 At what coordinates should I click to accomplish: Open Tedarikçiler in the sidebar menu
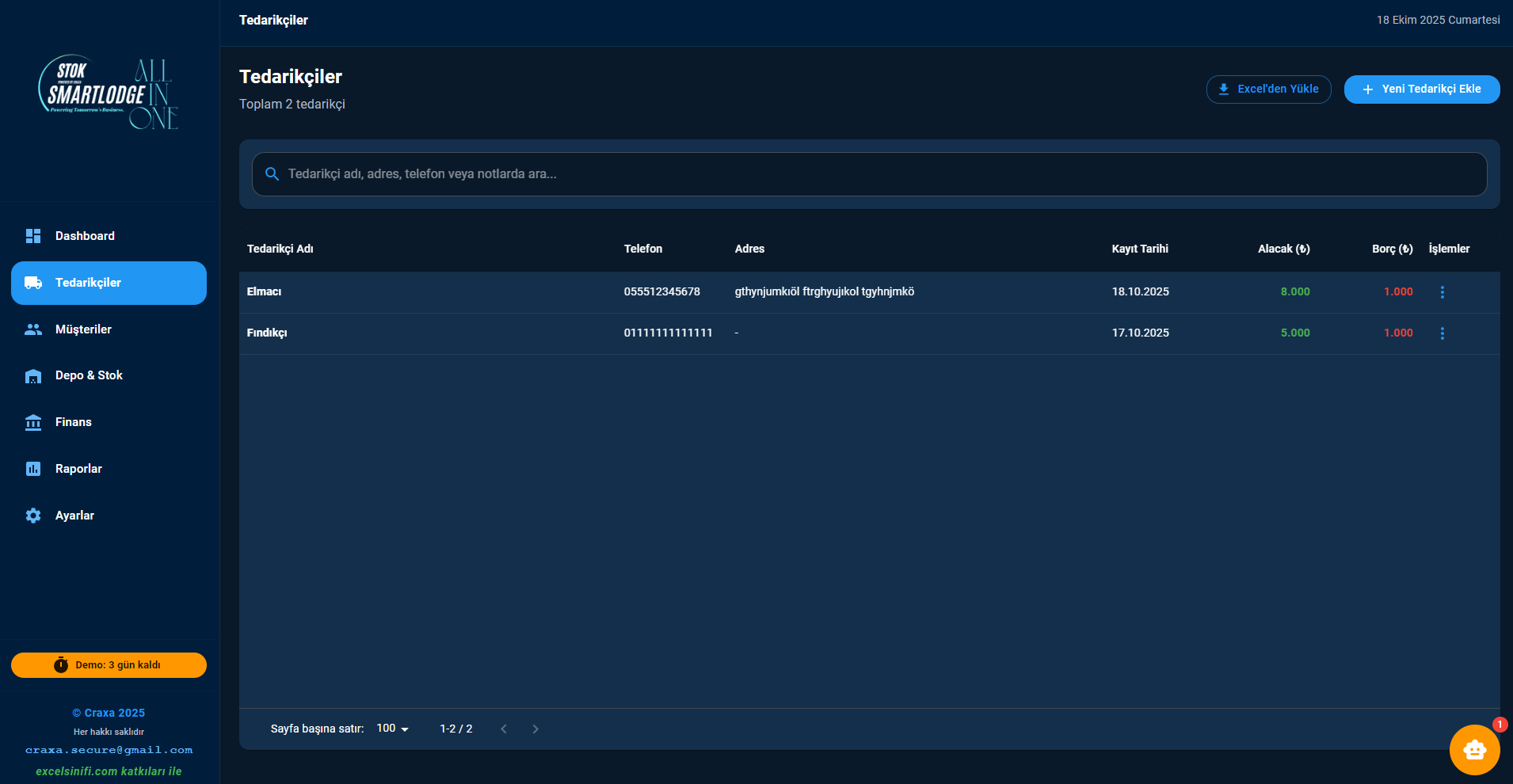pyautogui.click(x=109, y=283)
